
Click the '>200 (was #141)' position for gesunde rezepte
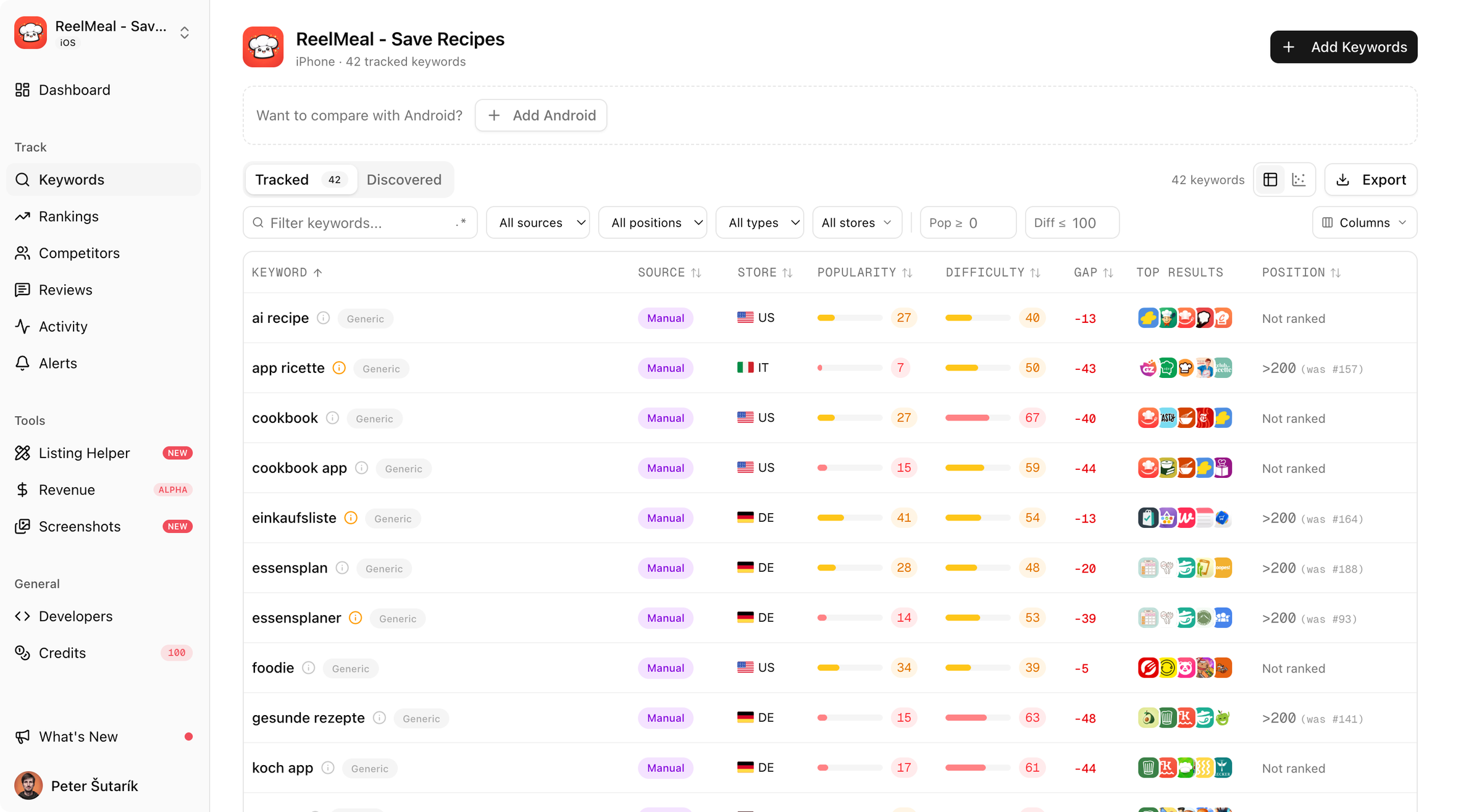1313,718
